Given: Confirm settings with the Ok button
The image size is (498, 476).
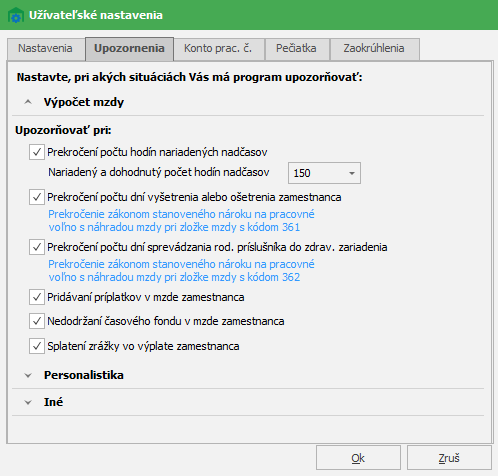Looking at the screenshot, I should click(358, 458).
